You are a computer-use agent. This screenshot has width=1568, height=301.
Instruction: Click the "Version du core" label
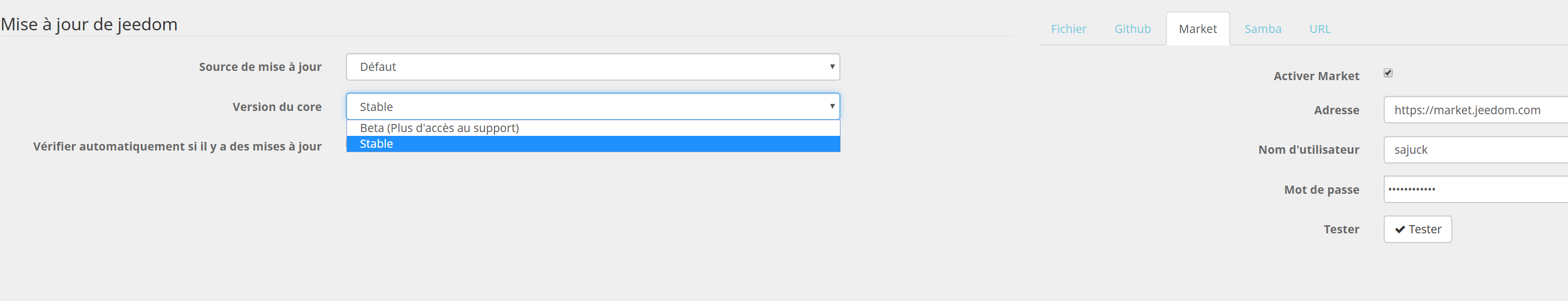276,107
